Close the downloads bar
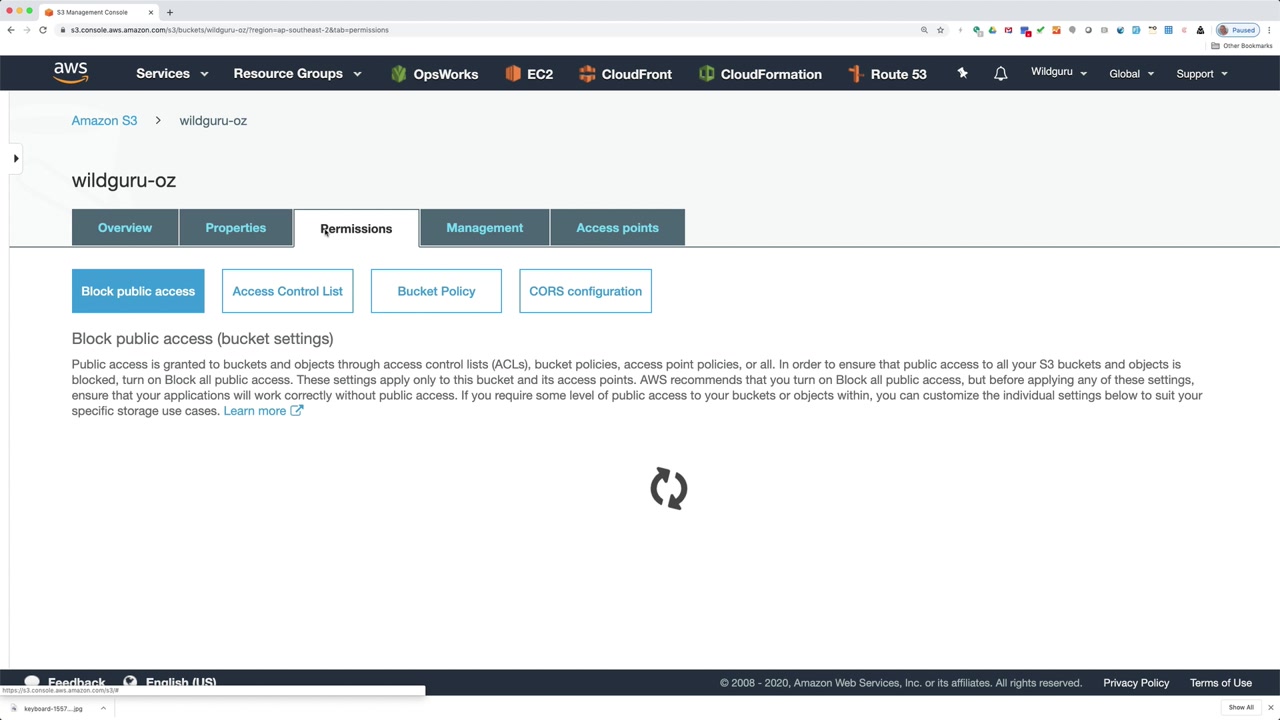Screen dimensions: 1280x720 click(1270, 708)
